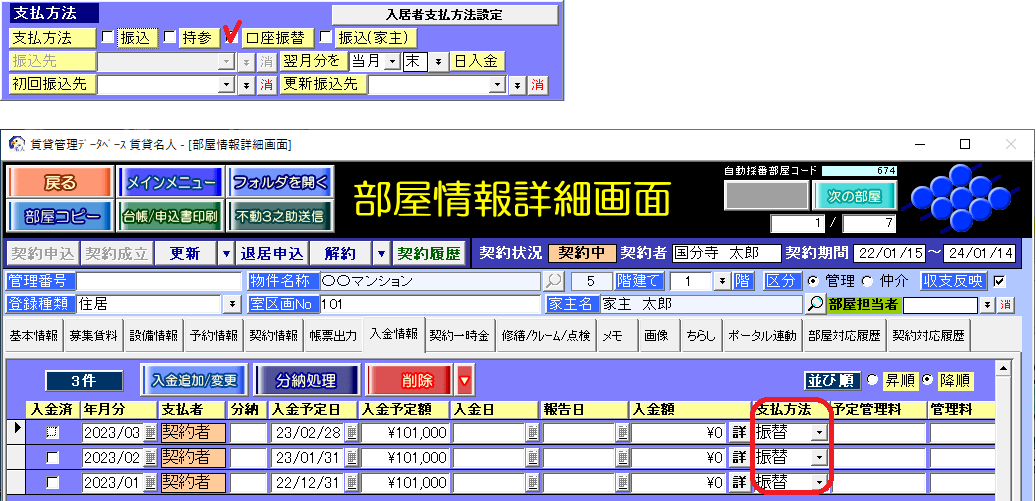Click the 管理番号 input field

tap(158, 282)
